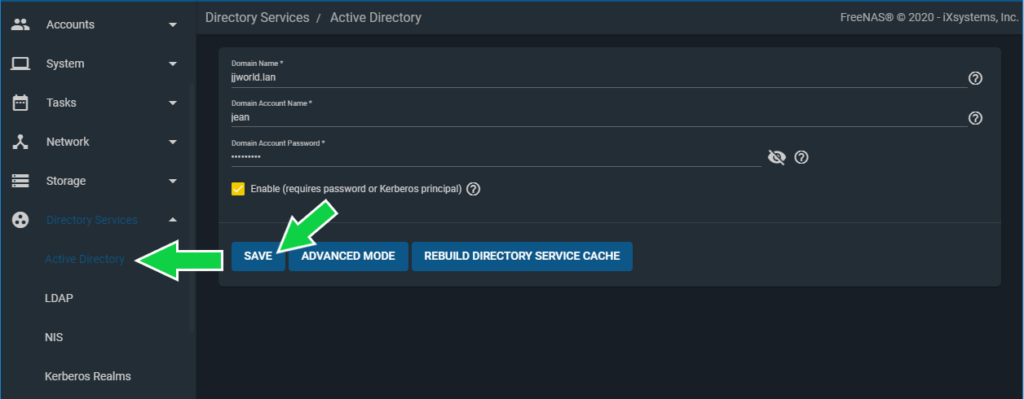Click the Tasks calendar icon

tap(21, 103)
